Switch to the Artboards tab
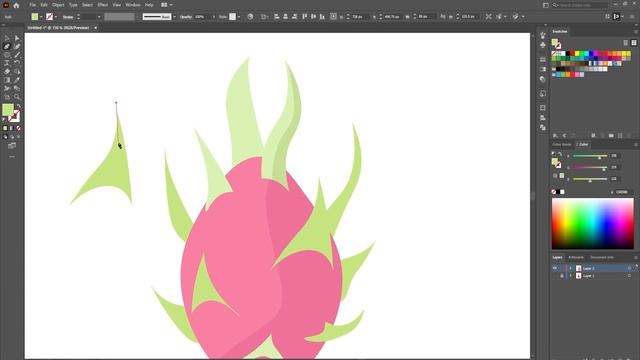 click(576, 258)
